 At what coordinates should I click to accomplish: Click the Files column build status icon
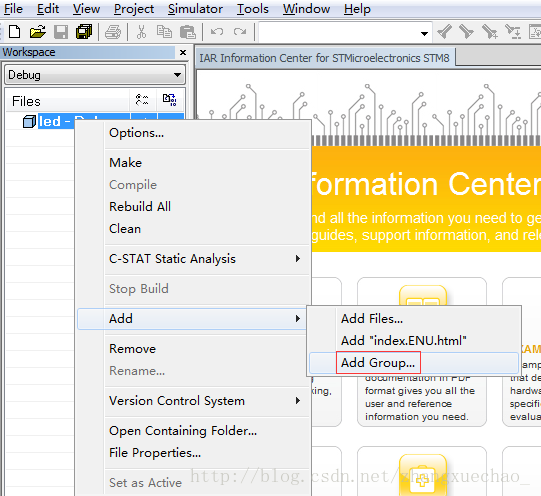[169, 100]
